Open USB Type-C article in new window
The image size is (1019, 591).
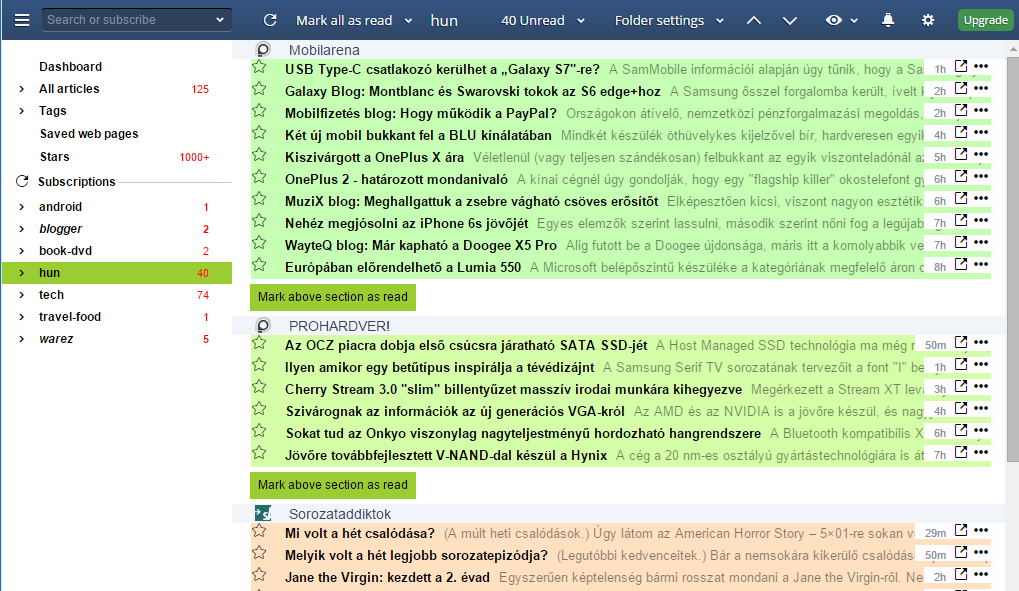click(x=961, y=67)
